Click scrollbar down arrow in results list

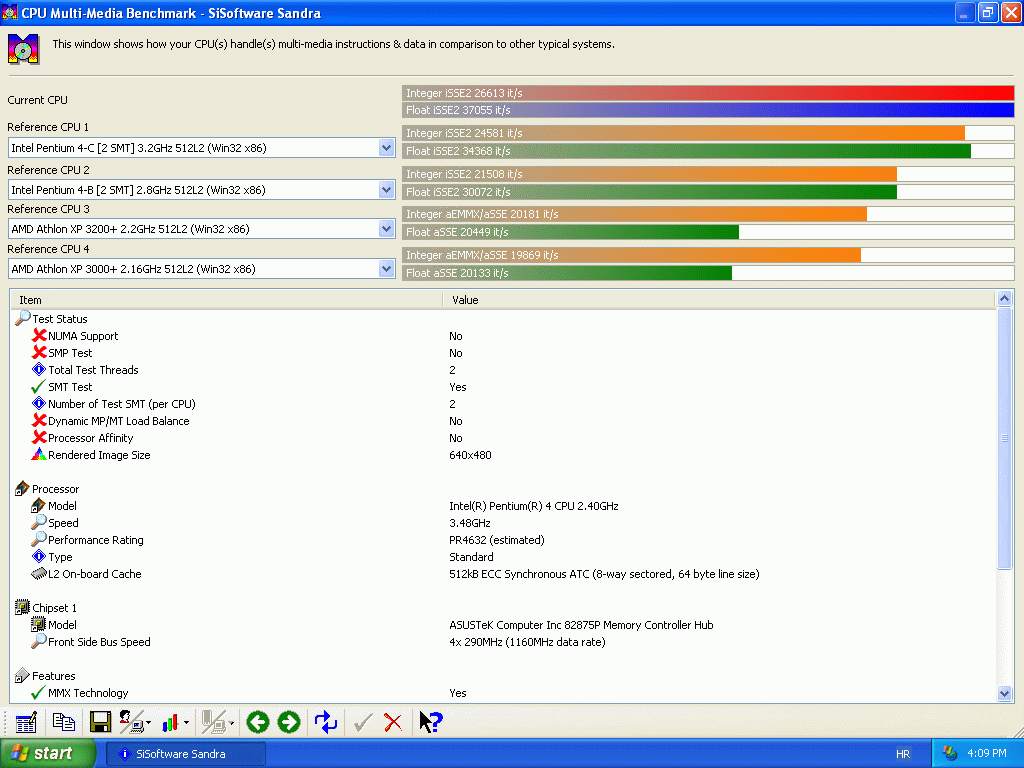point(1005,693)
